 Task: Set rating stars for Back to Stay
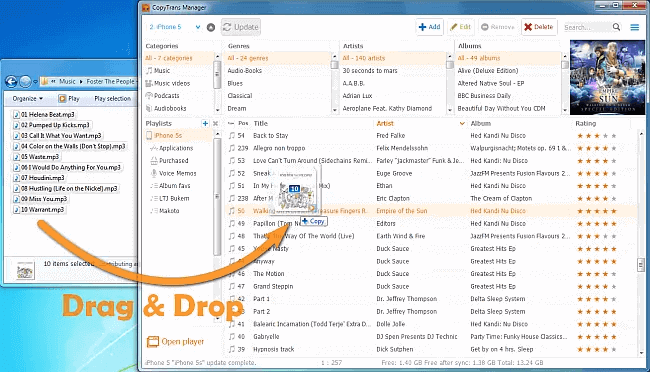coord(597,136)
